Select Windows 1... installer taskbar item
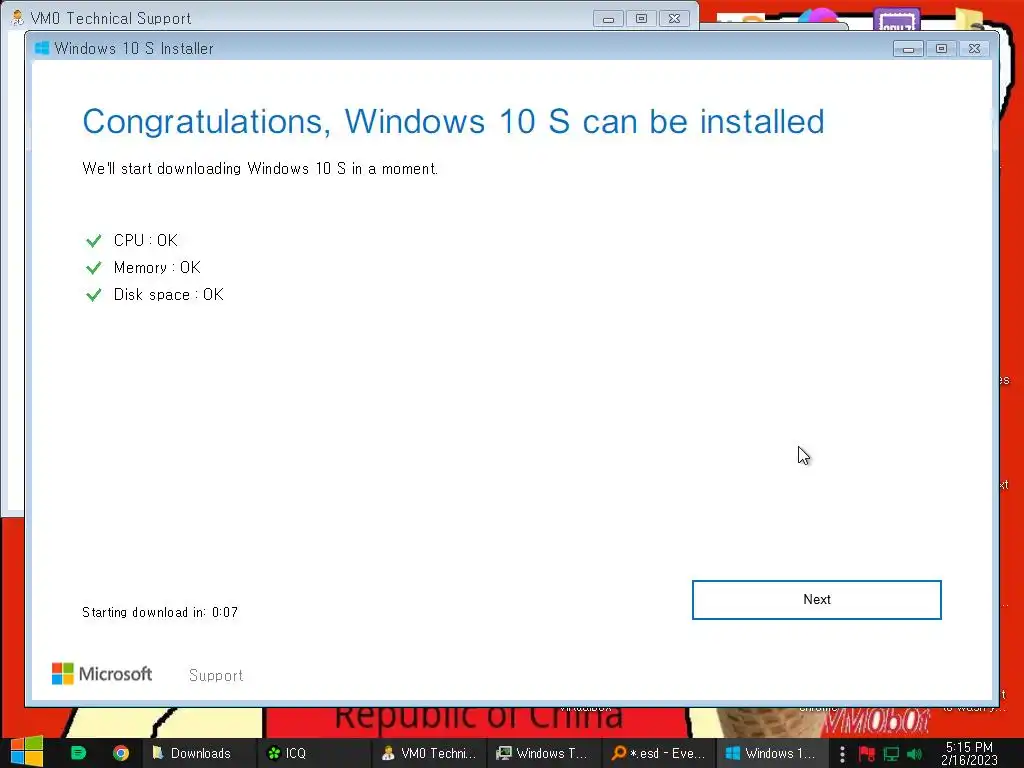This screenshot has width=1024, height=768. tap(772, 753)
